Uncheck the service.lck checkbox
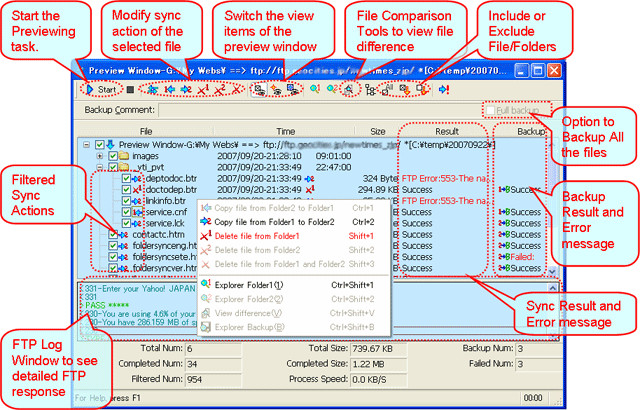 127,224
